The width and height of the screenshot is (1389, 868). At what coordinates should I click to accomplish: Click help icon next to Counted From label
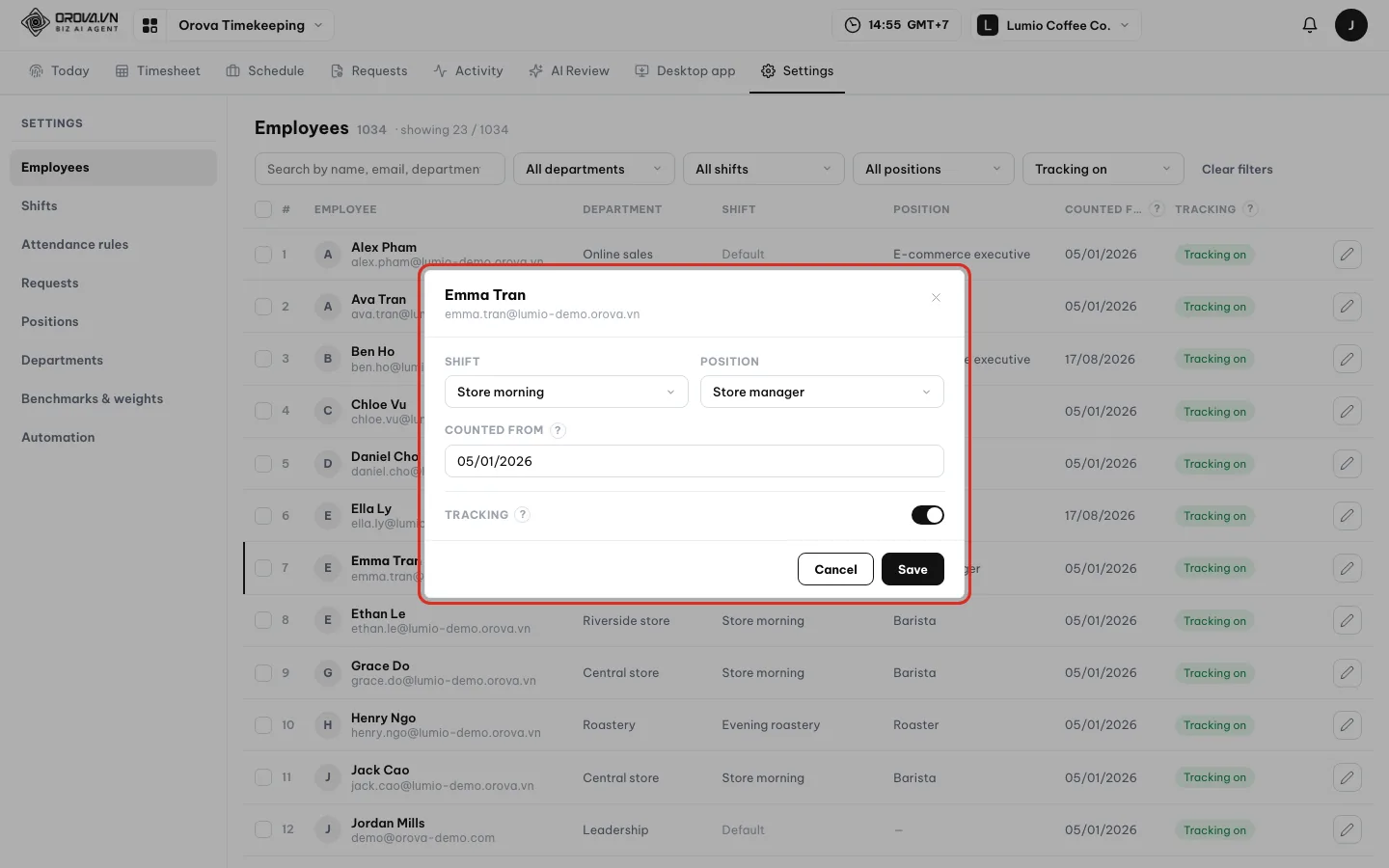click(x=558, y=430)
